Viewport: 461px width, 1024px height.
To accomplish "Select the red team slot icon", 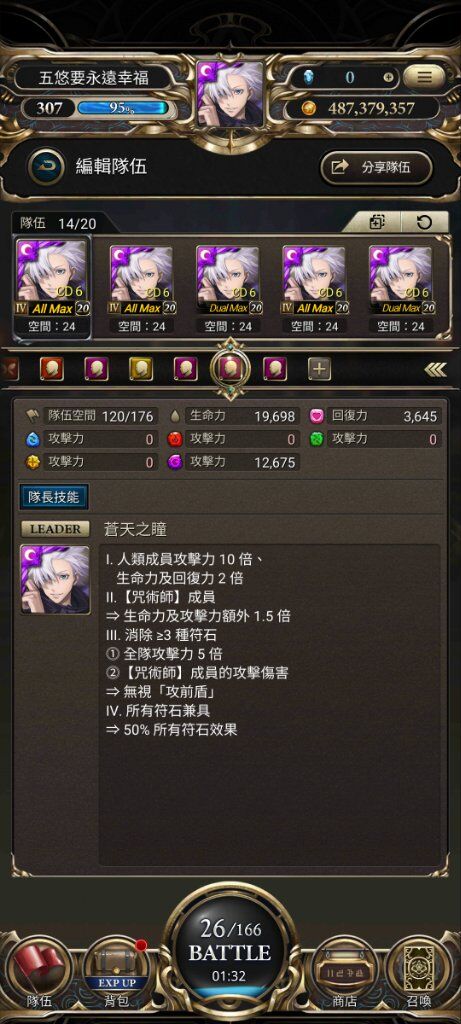I will coord(52,369).
